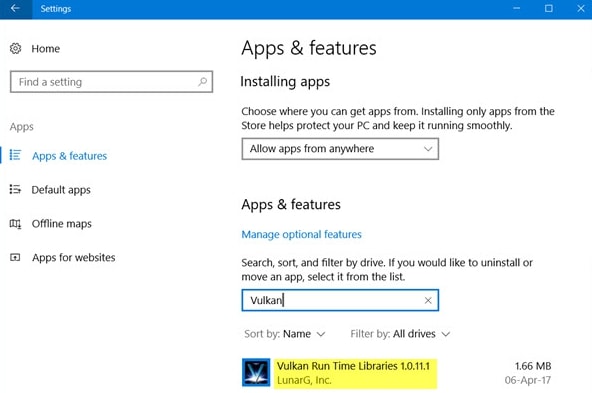
Task: Clear the Vulkan search text with X
Action: (428, 301)
